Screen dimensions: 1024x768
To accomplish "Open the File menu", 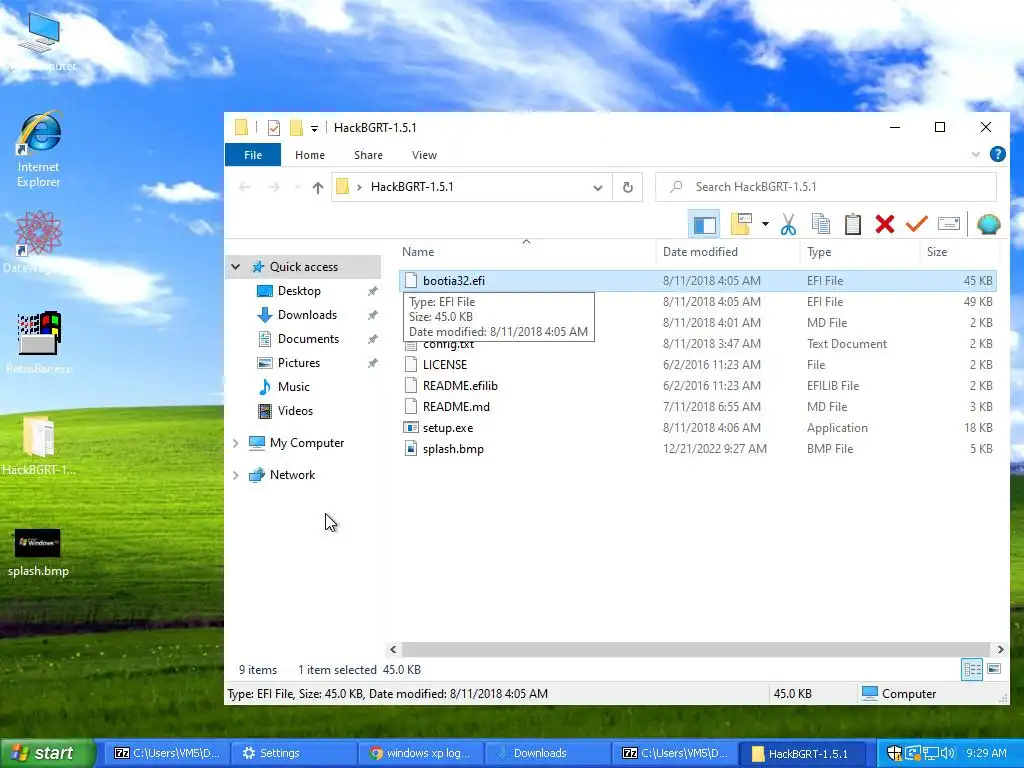I will click(x=253, y=155).
